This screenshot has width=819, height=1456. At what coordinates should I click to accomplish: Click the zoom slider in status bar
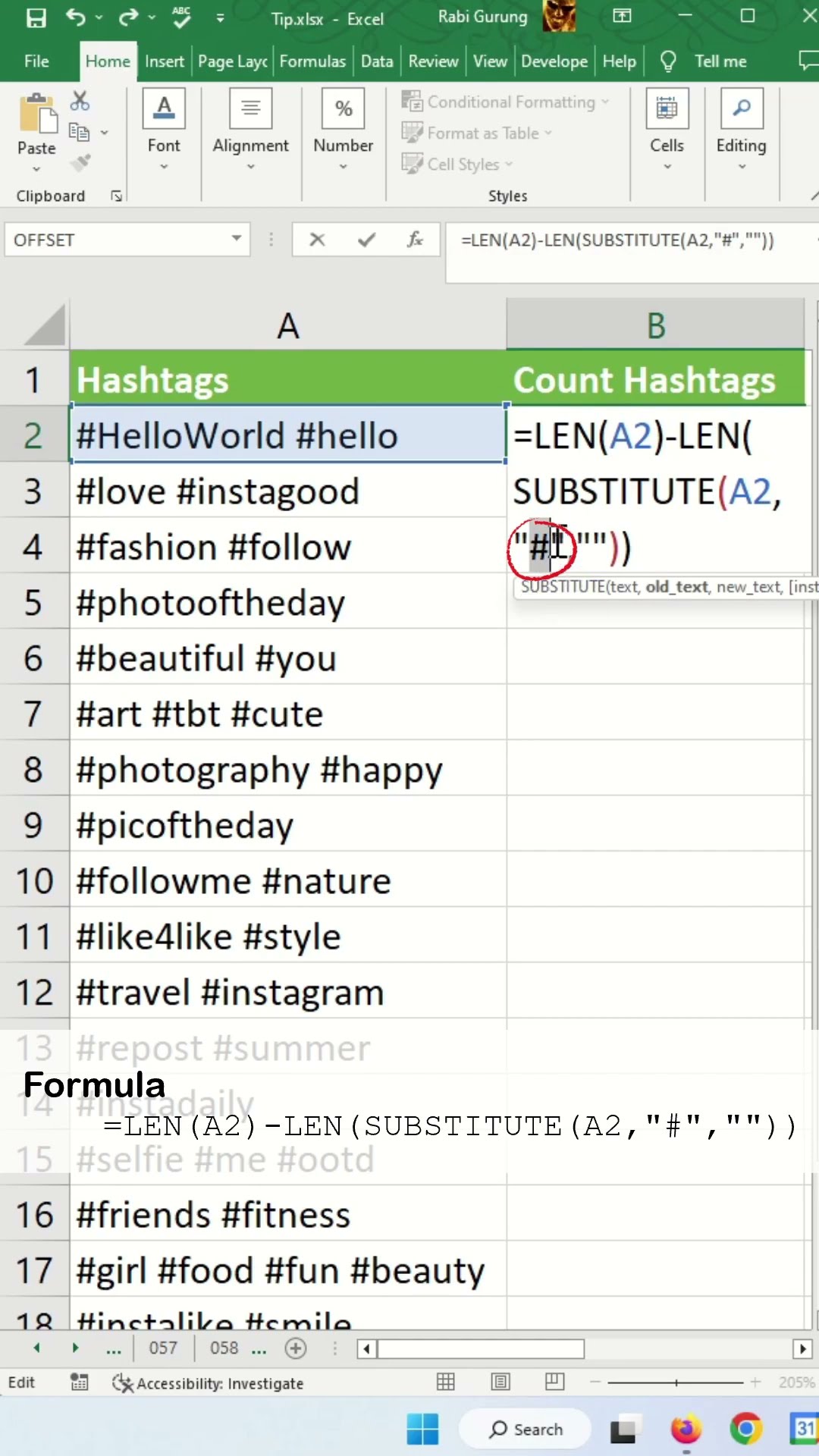point(676,1382)
